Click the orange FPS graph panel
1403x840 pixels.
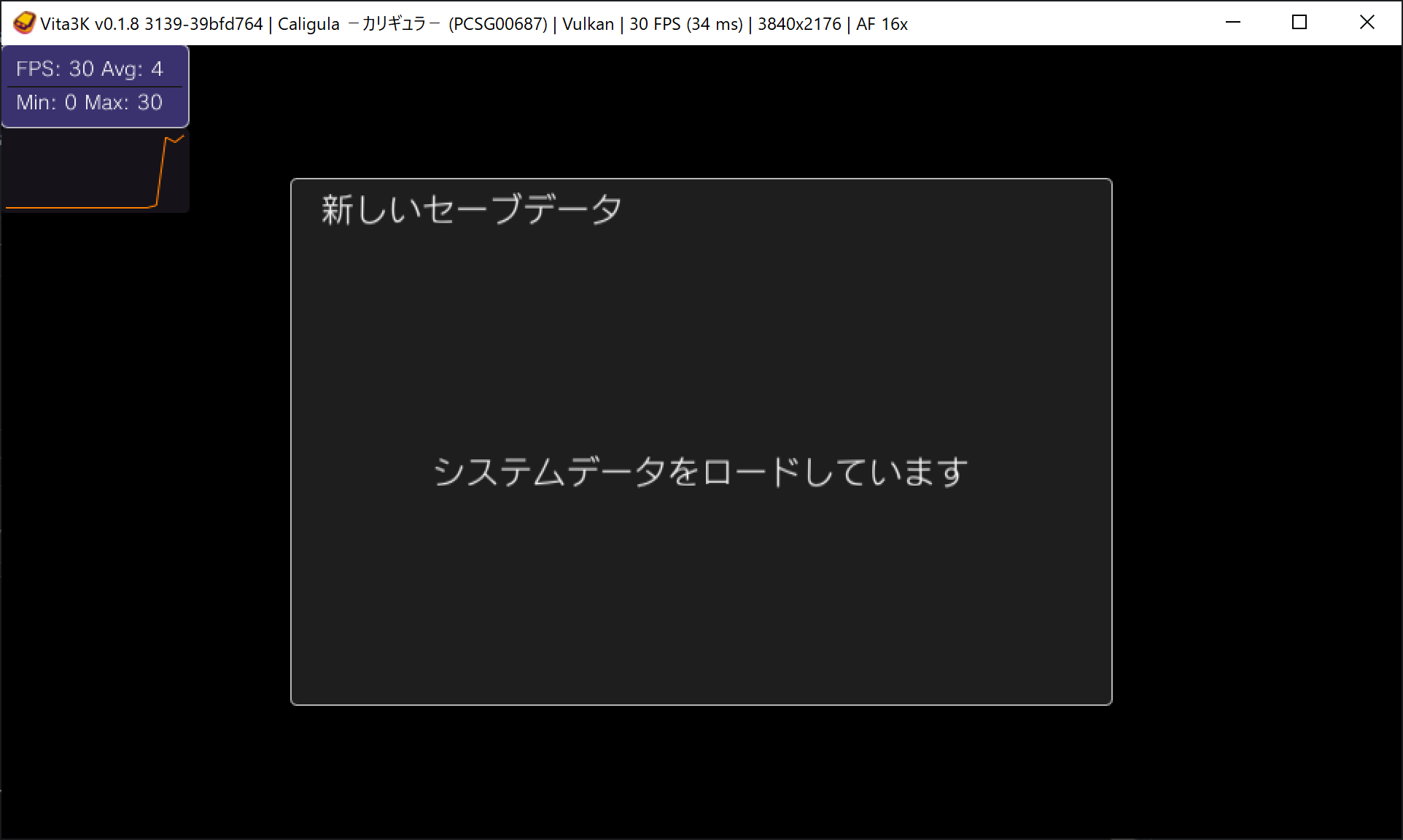(x=95, y=171)
